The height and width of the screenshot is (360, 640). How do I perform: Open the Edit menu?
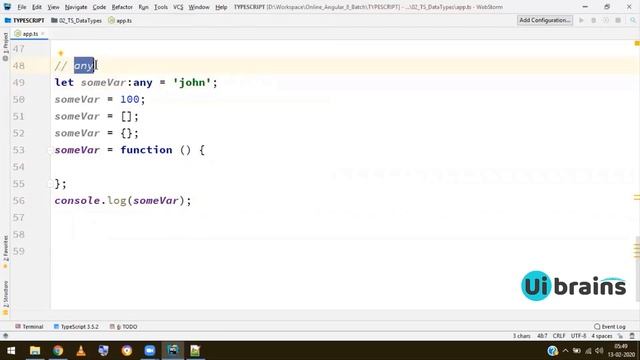[37, 7]
